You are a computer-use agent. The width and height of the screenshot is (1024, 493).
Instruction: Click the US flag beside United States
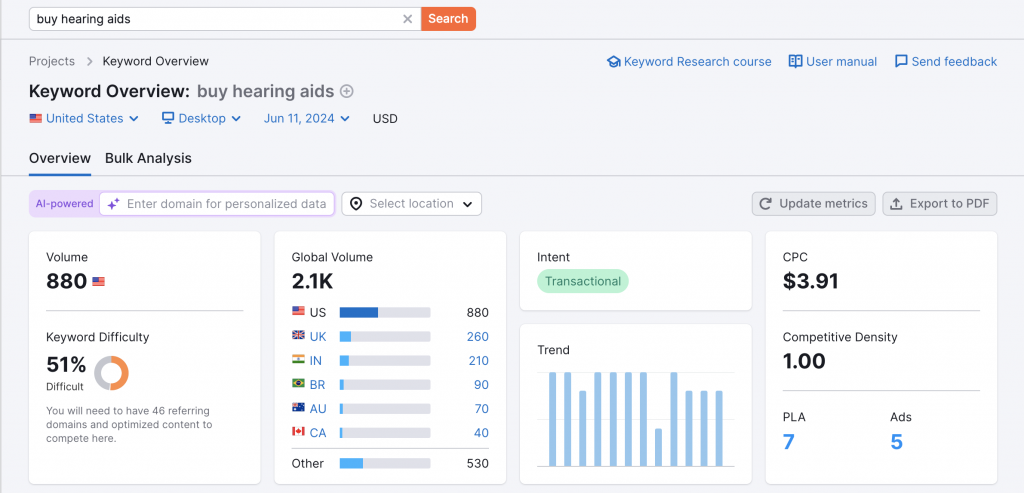(x=36, y=119)
